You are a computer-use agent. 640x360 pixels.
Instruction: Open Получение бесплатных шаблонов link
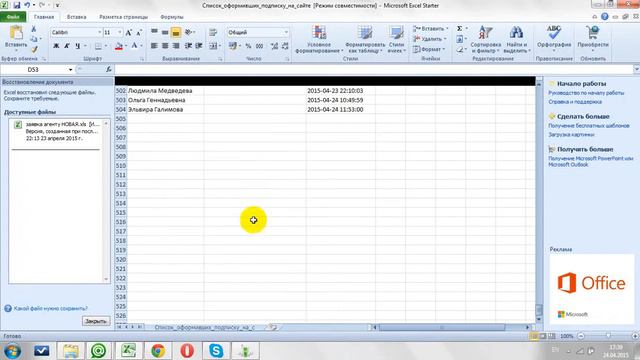pyautogui.click(x=589, y=126)
